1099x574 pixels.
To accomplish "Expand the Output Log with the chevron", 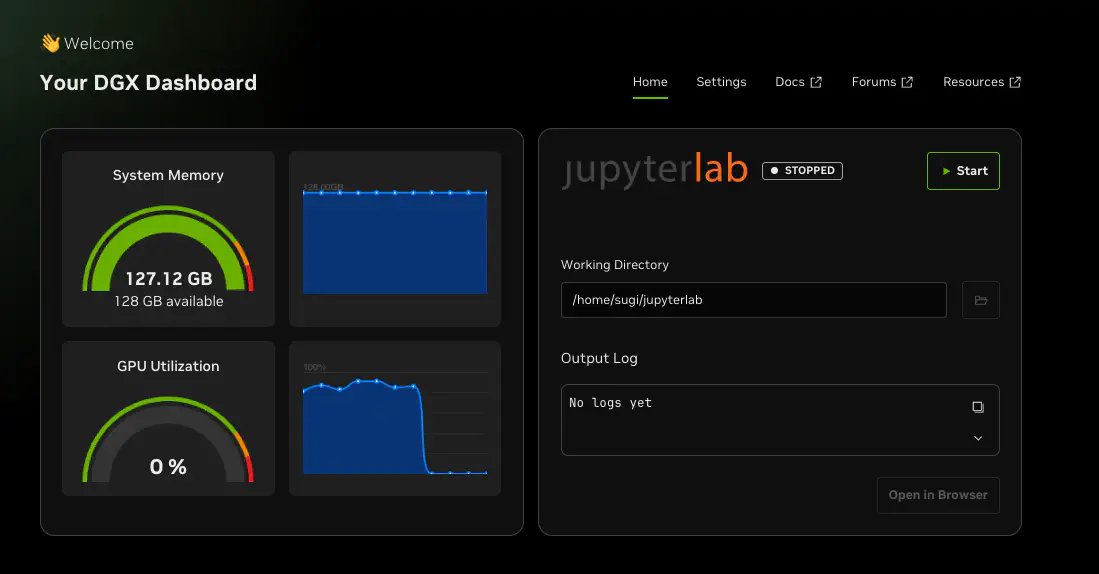I will pyautogui.click(x=978, y=438).
